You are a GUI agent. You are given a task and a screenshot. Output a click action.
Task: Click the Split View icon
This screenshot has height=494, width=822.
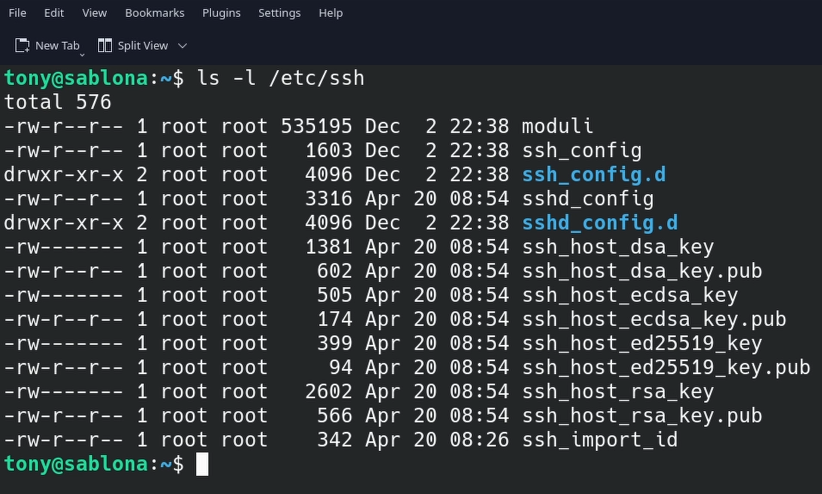coord(105,46)
